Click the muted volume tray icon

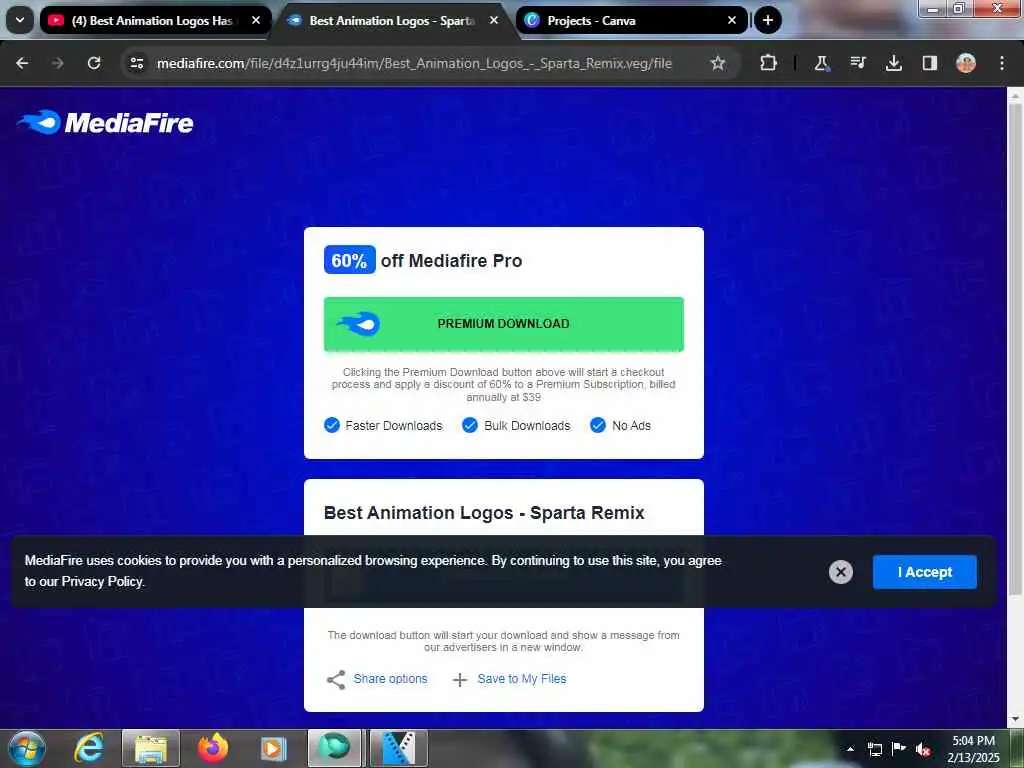coord(923,749)
